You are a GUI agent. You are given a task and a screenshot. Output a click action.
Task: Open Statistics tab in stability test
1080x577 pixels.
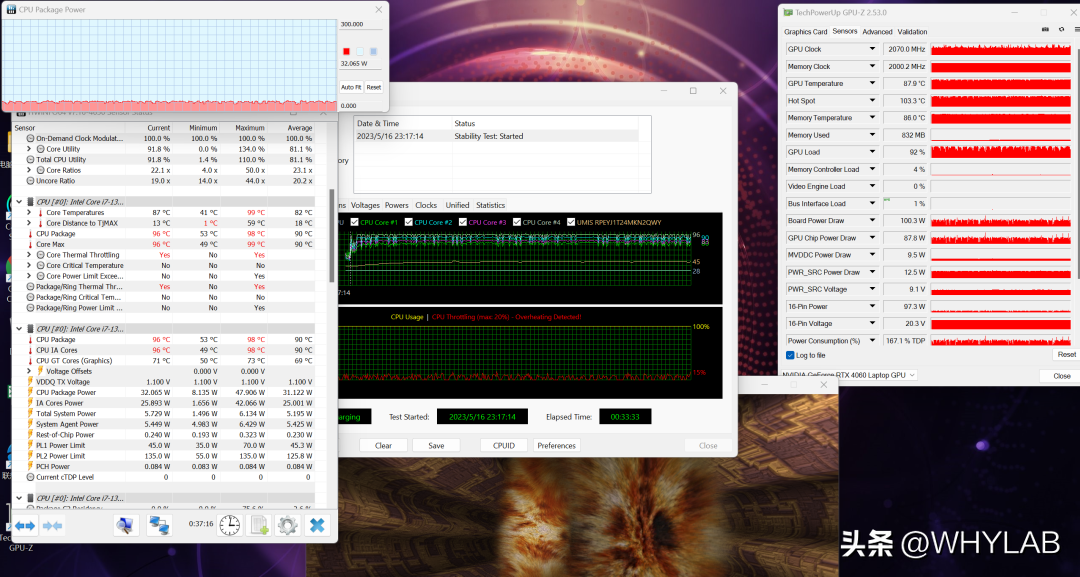pos(490,205)
